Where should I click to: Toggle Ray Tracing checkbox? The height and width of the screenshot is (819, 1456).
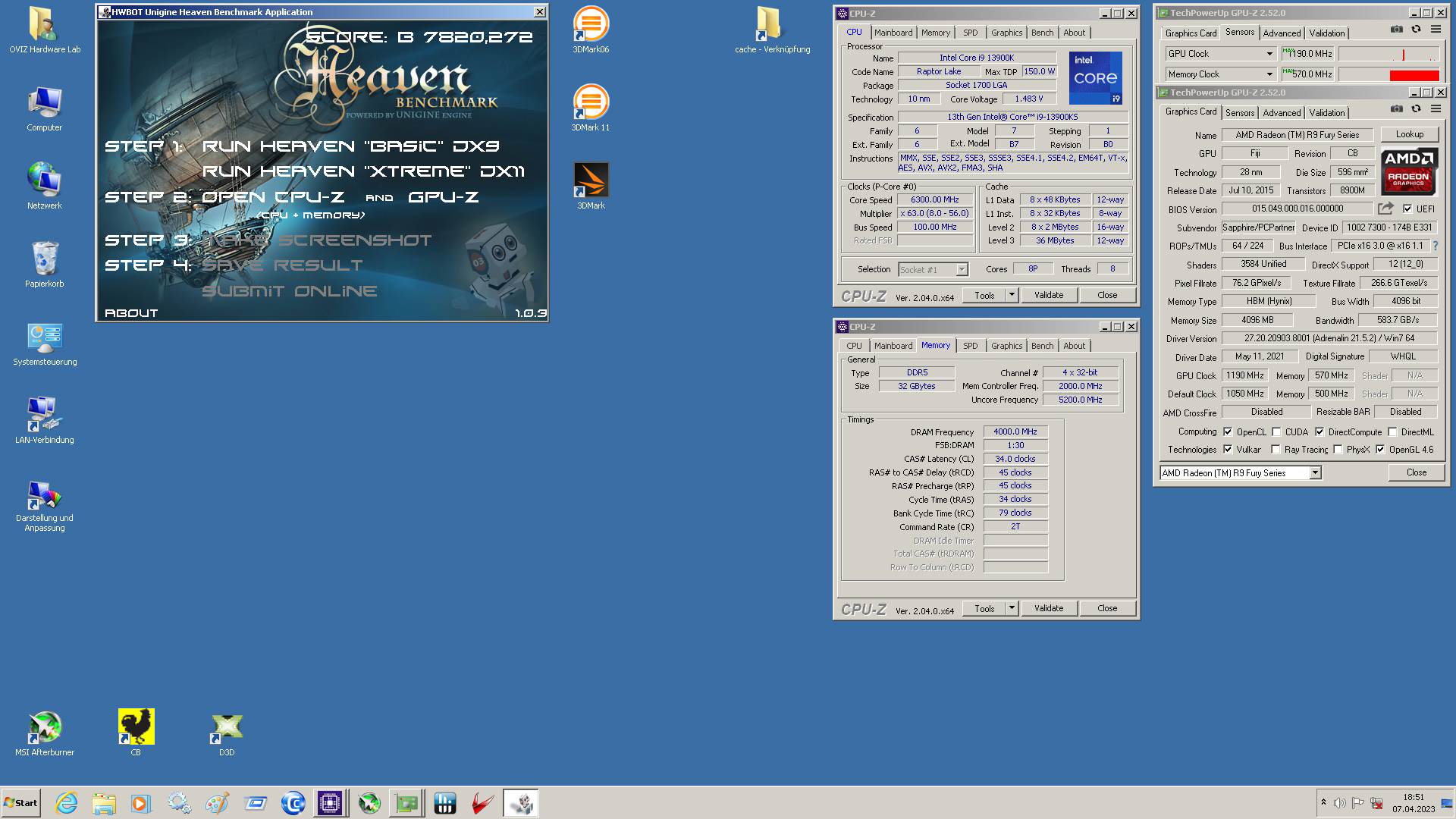point(1276,449)
